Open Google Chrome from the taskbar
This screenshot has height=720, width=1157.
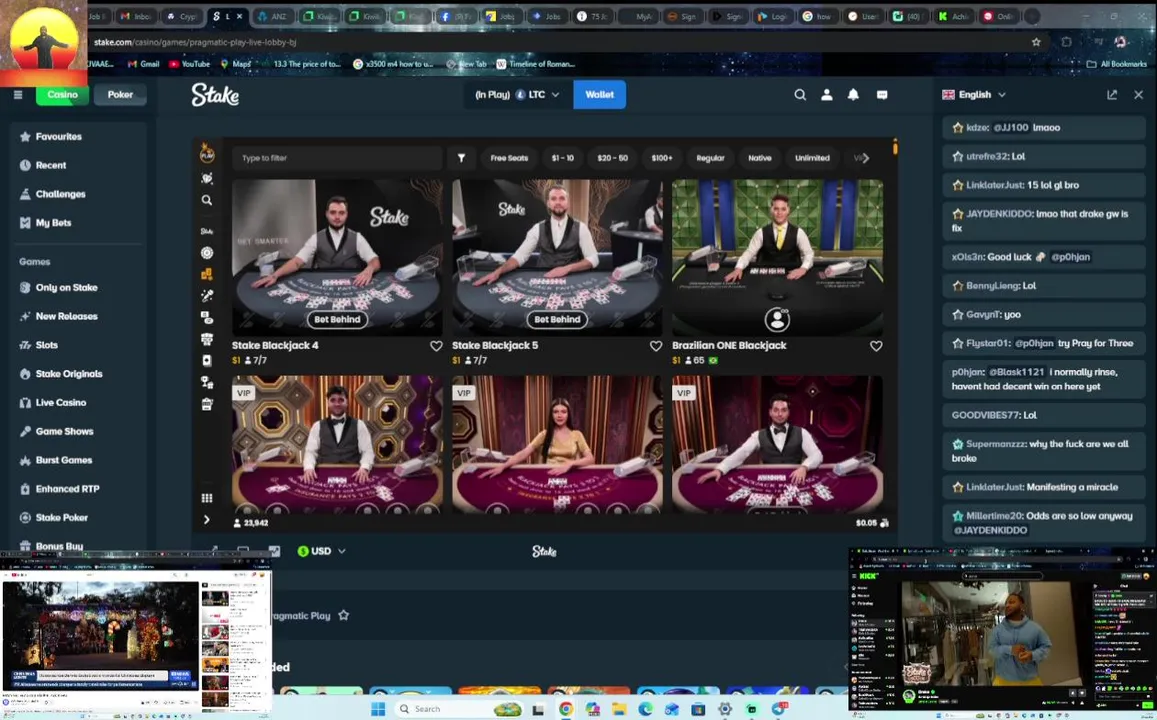(566, 709)
